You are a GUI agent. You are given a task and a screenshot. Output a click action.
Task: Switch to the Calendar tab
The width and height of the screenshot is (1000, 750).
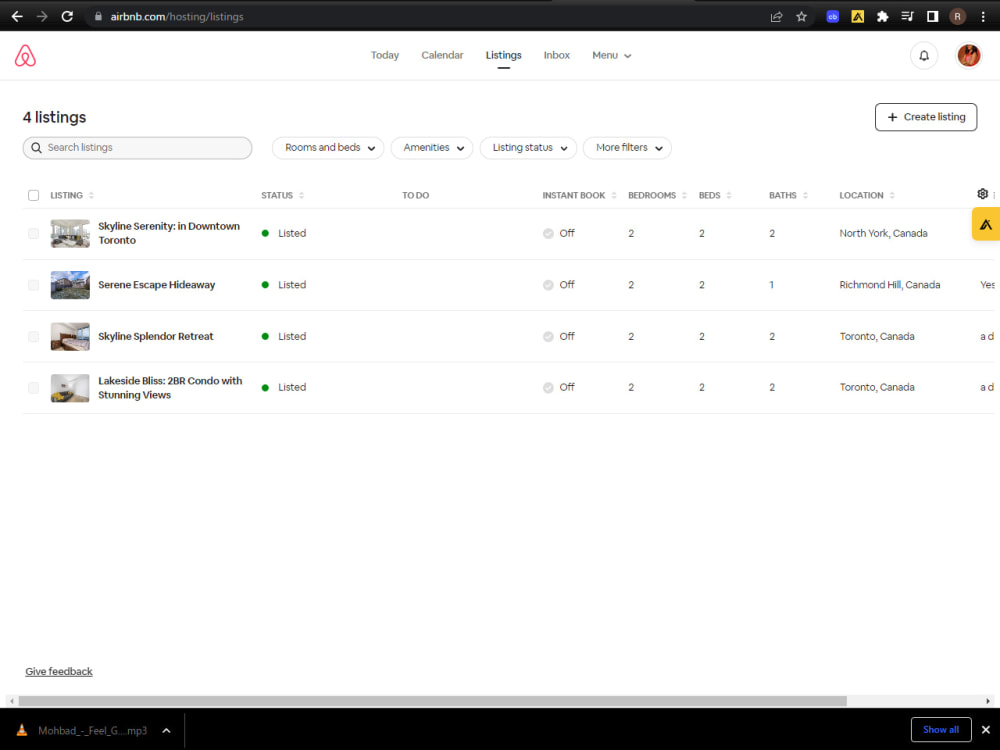pos(442,55)
